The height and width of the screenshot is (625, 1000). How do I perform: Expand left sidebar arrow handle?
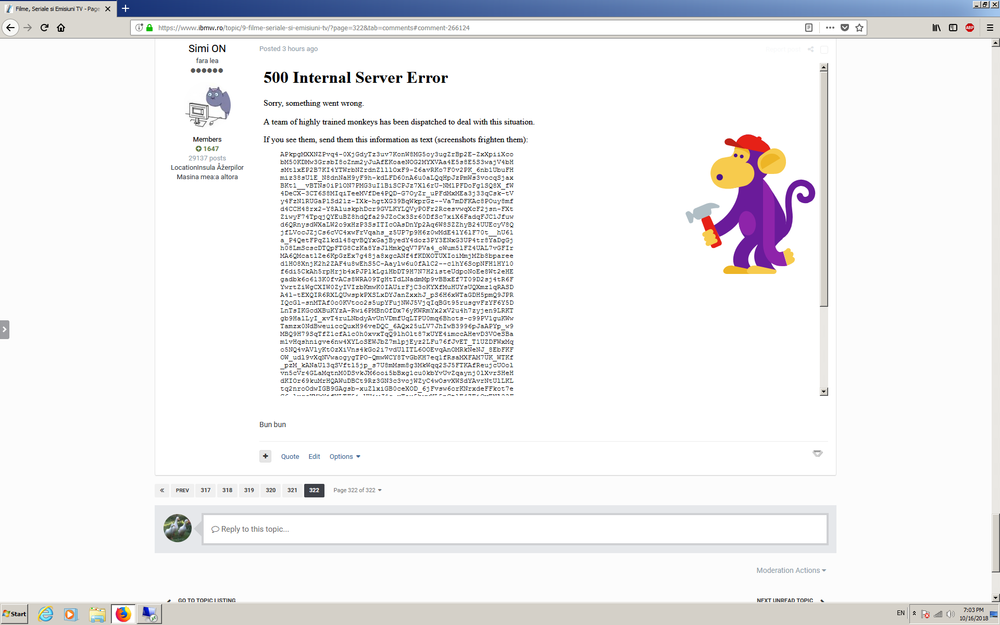click(x=4, y=330)
